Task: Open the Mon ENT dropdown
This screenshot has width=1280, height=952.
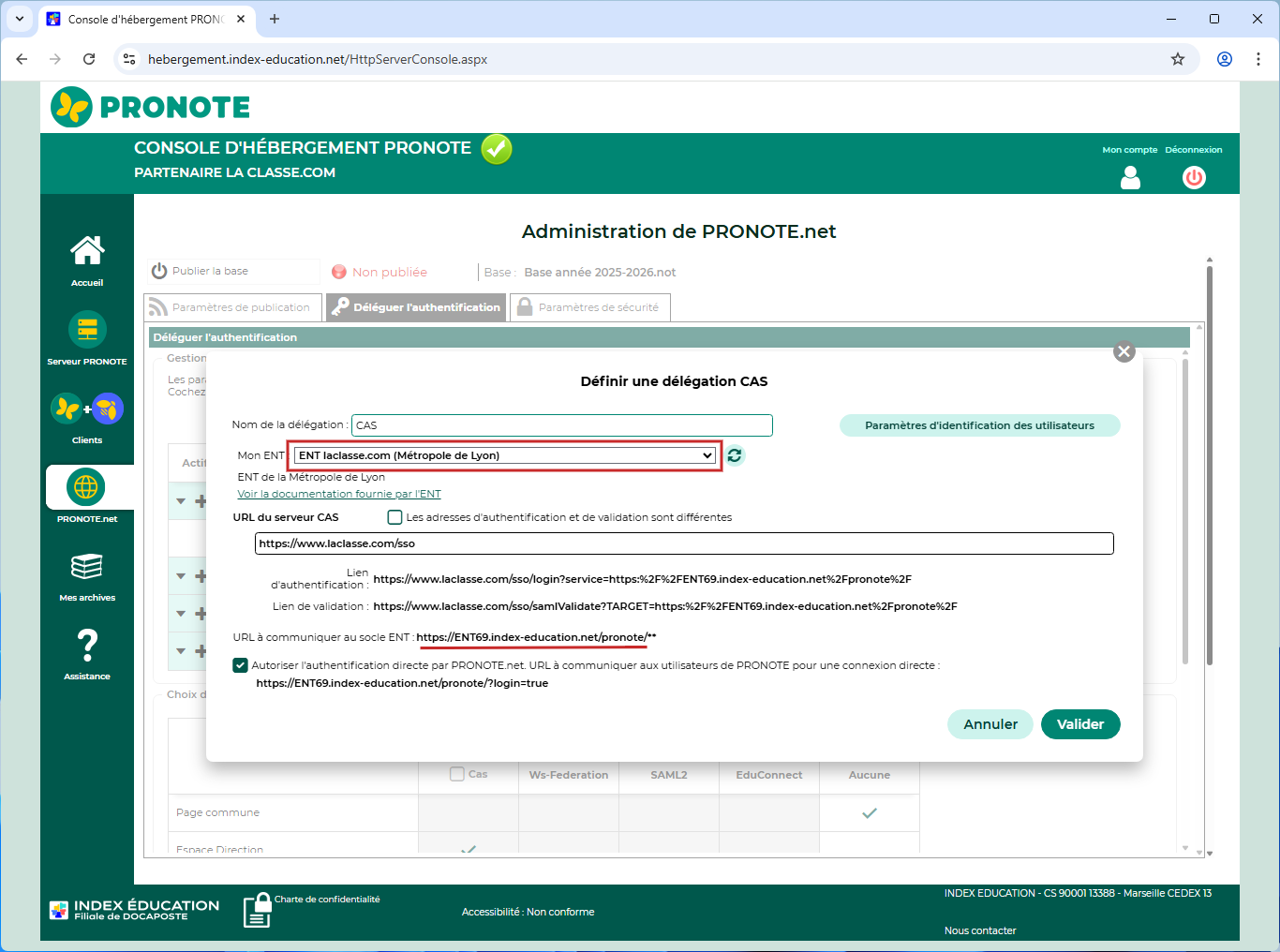Action: click(x=505, y=455)
